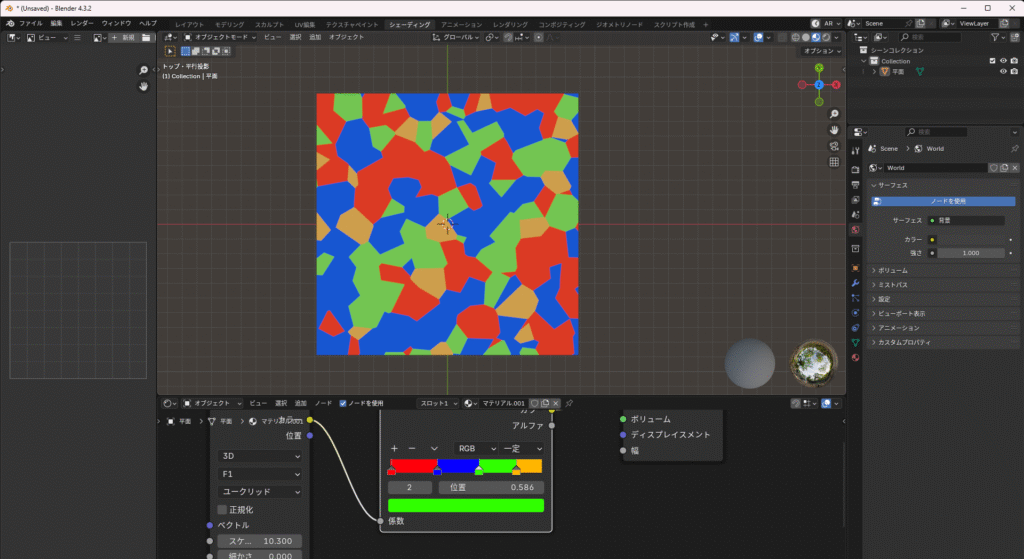Image resolution: width=1024 pixels, height=559 pixels.
Task: Open the World properties tab icon
Action: (x=856, y=230)
